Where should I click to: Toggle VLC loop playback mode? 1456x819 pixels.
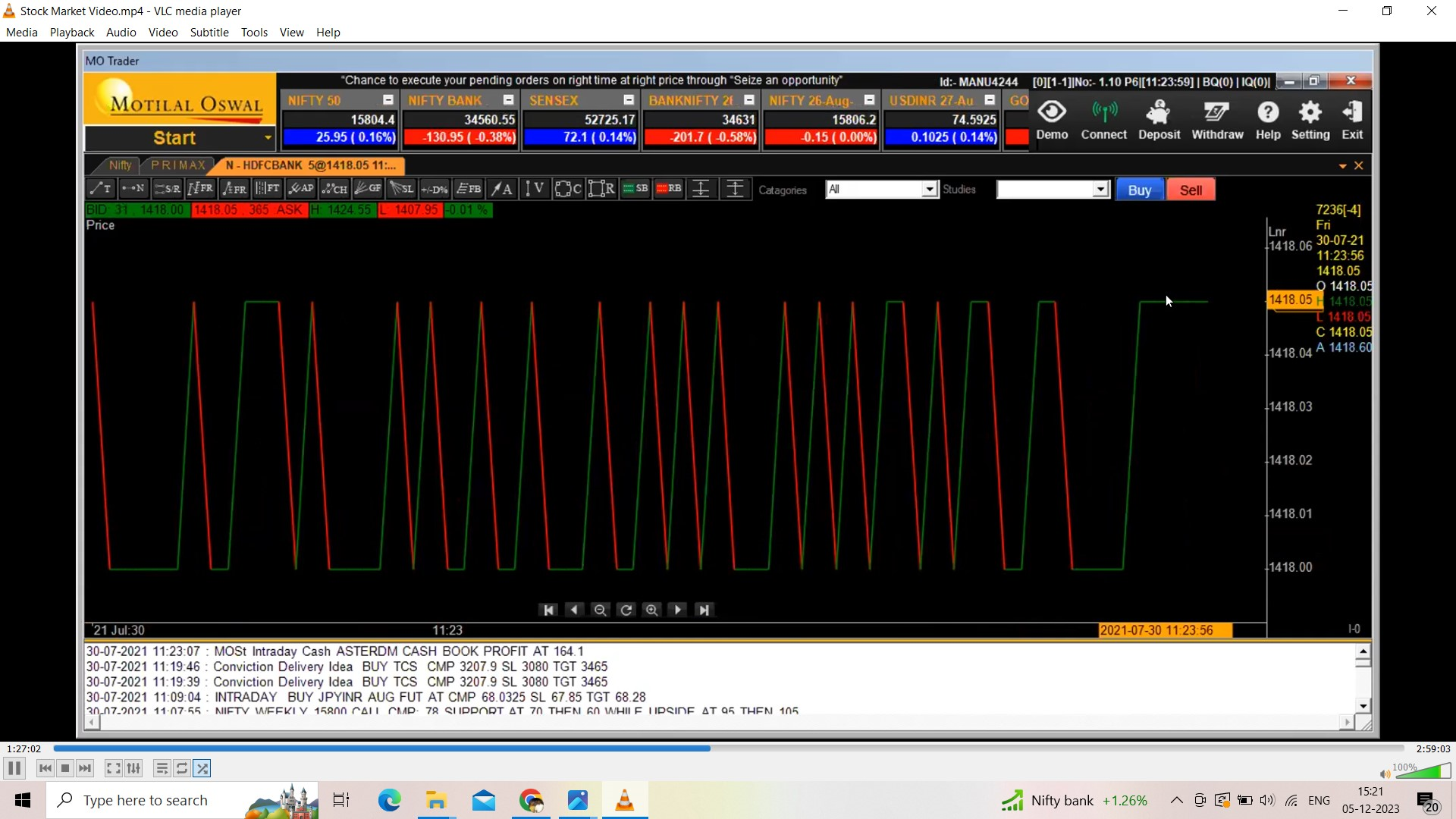point(182,768)
